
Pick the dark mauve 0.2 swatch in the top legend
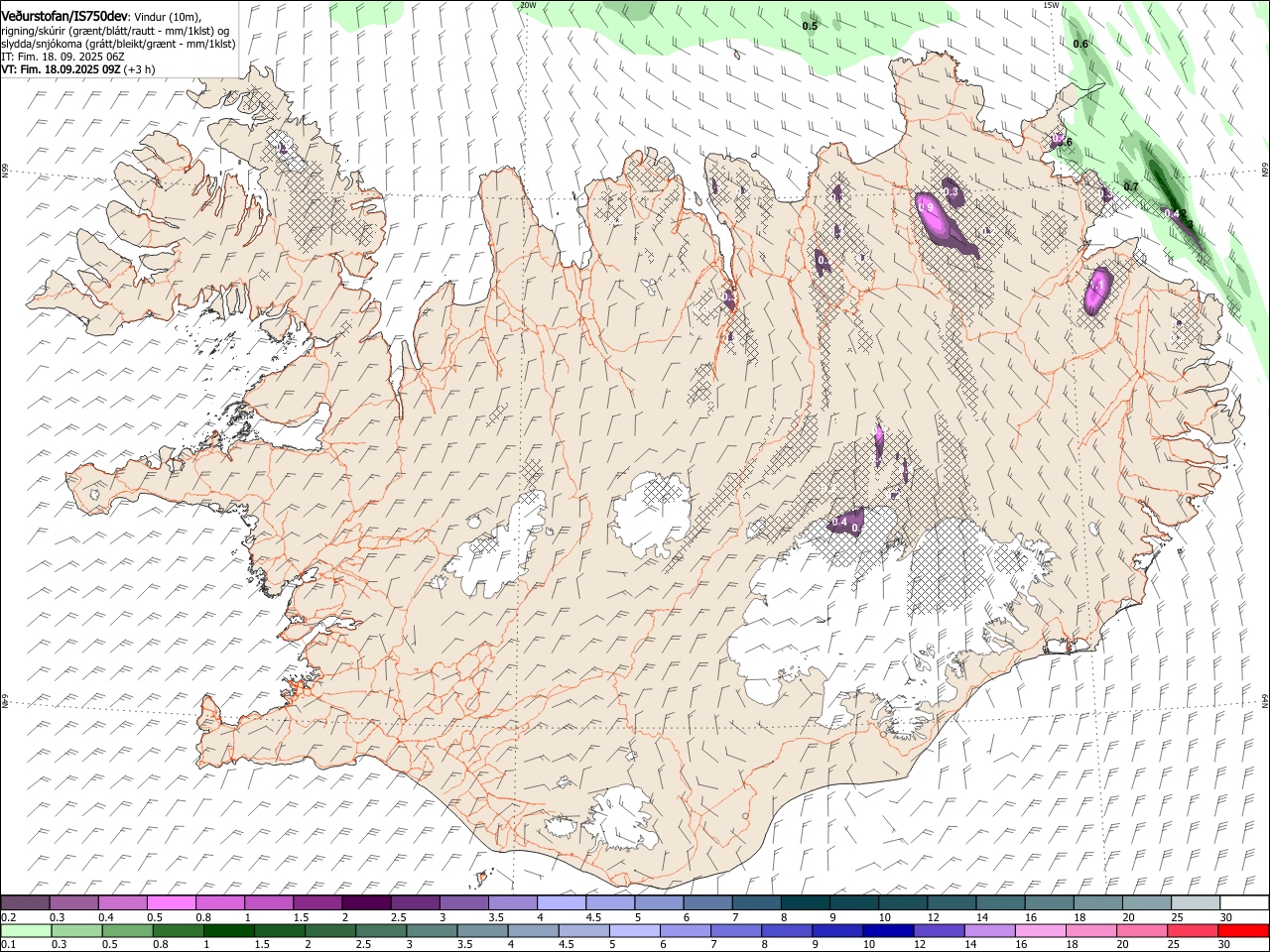click(26, 902)
